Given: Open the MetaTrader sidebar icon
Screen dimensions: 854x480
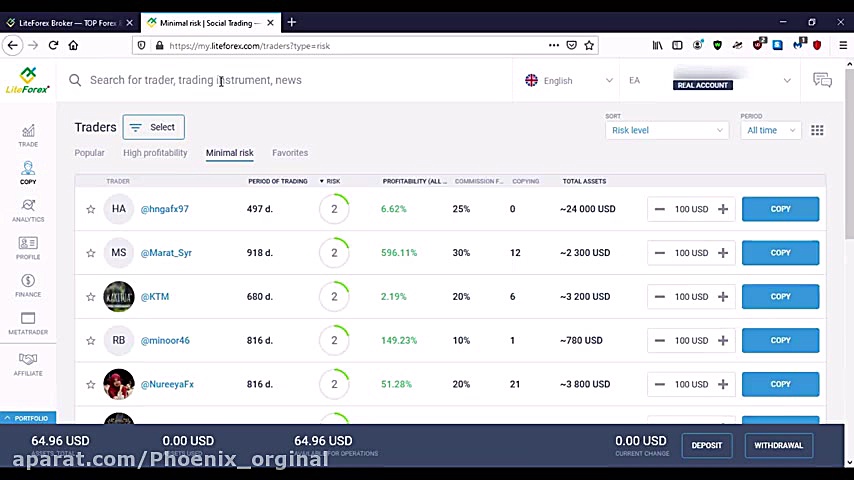Looking at the screenshot, I should (x=28, y=323).
